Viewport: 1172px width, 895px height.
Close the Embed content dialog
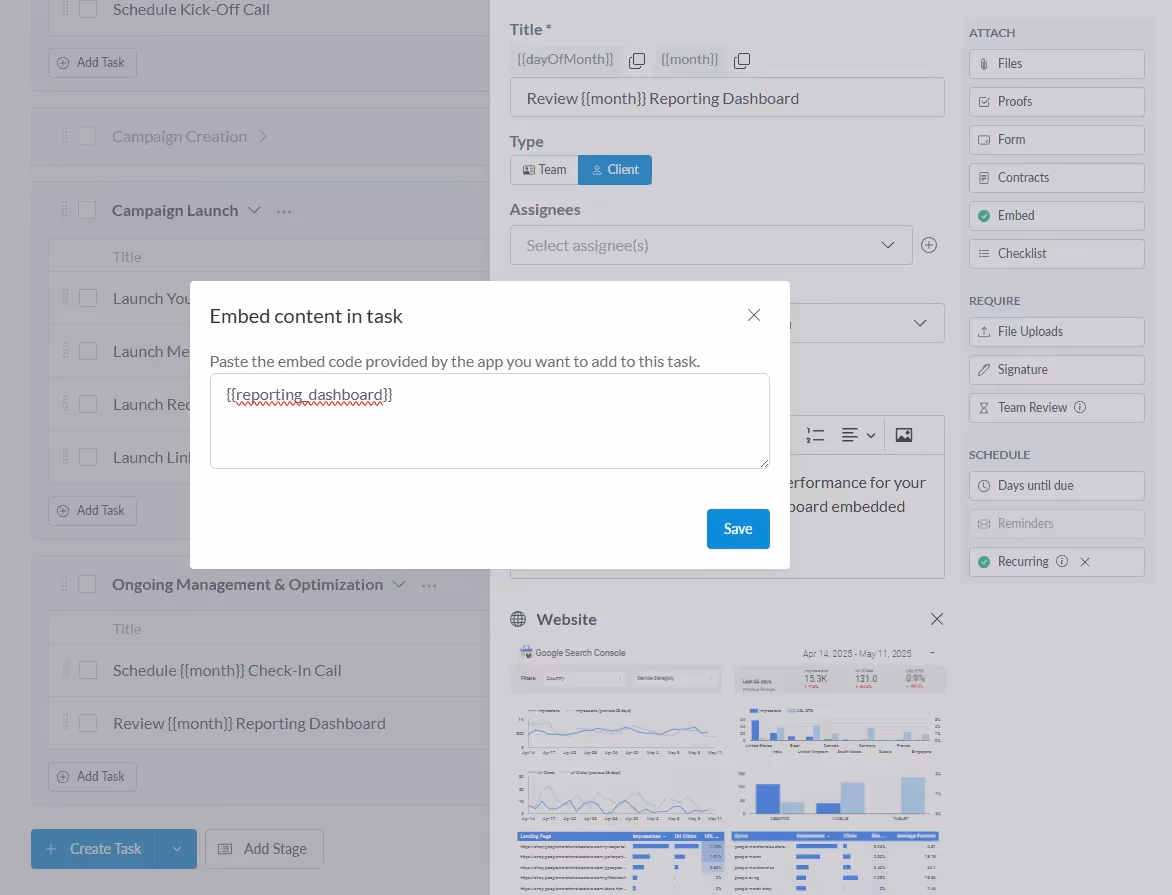(753, 315)
